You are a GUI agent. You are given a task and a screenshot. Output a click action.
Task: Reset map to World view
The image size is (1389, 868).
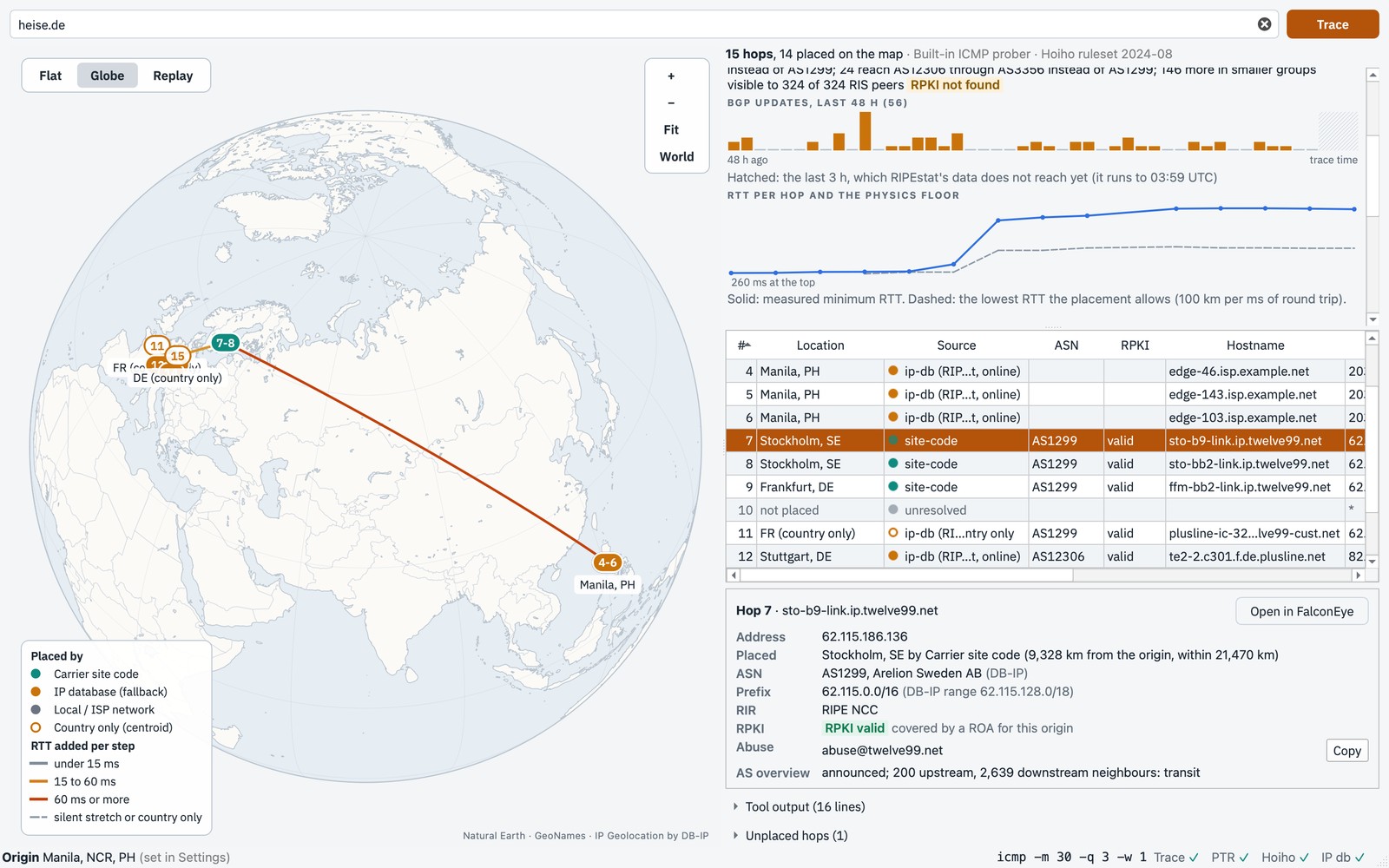tap(676, 156)
